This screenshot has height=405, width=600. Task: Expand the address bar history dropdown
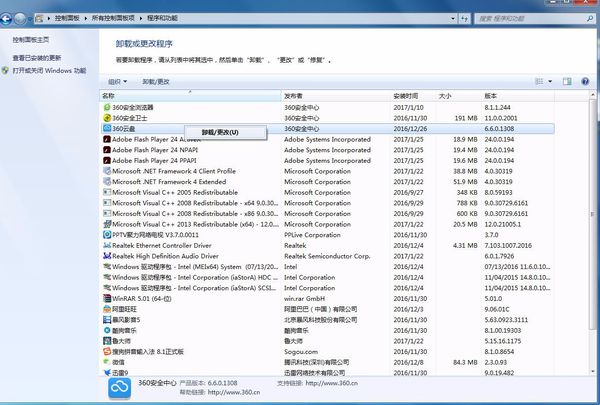453,18
